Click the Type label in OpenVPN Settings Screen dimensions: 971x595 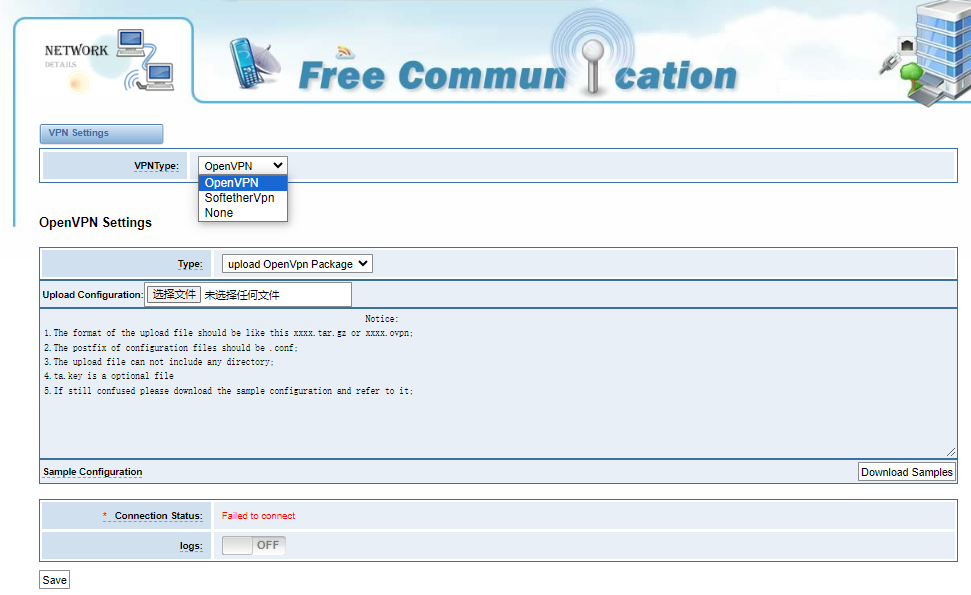coord(190,264)
